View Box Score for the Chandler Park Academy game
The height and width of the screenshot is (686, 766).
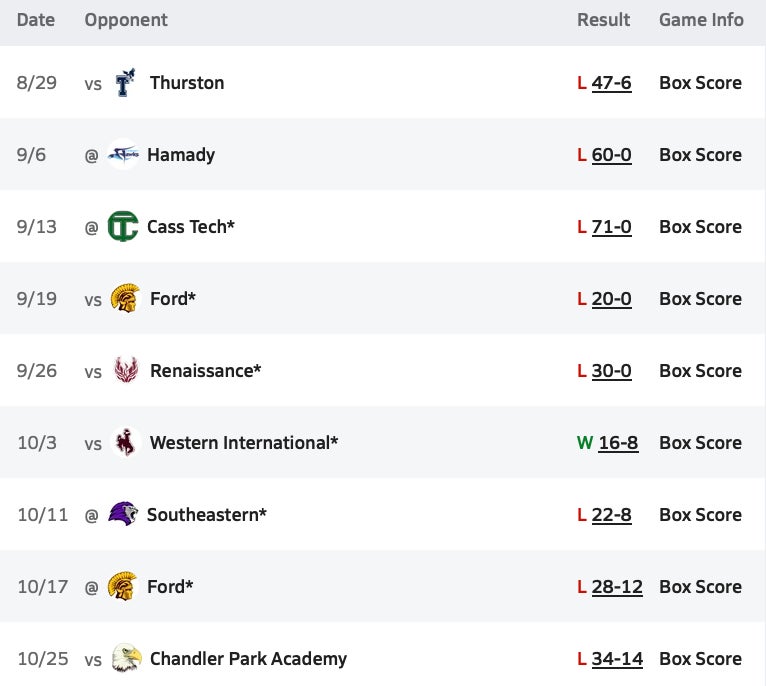click(x=700, y=659)
